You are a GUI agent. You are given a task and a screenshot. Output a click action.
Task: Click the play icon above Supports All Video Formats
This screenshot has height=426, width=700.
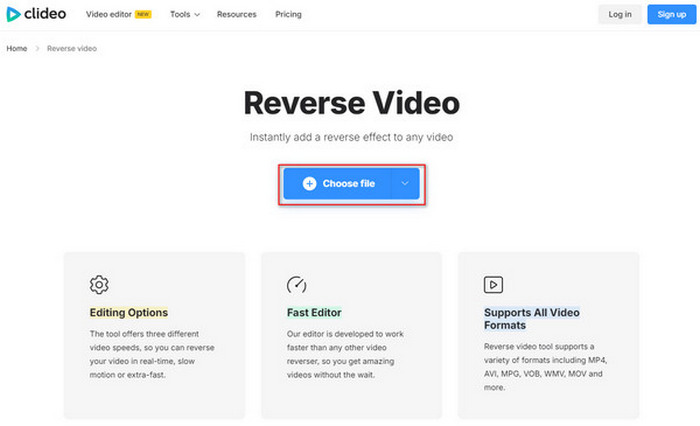(493, 284)
